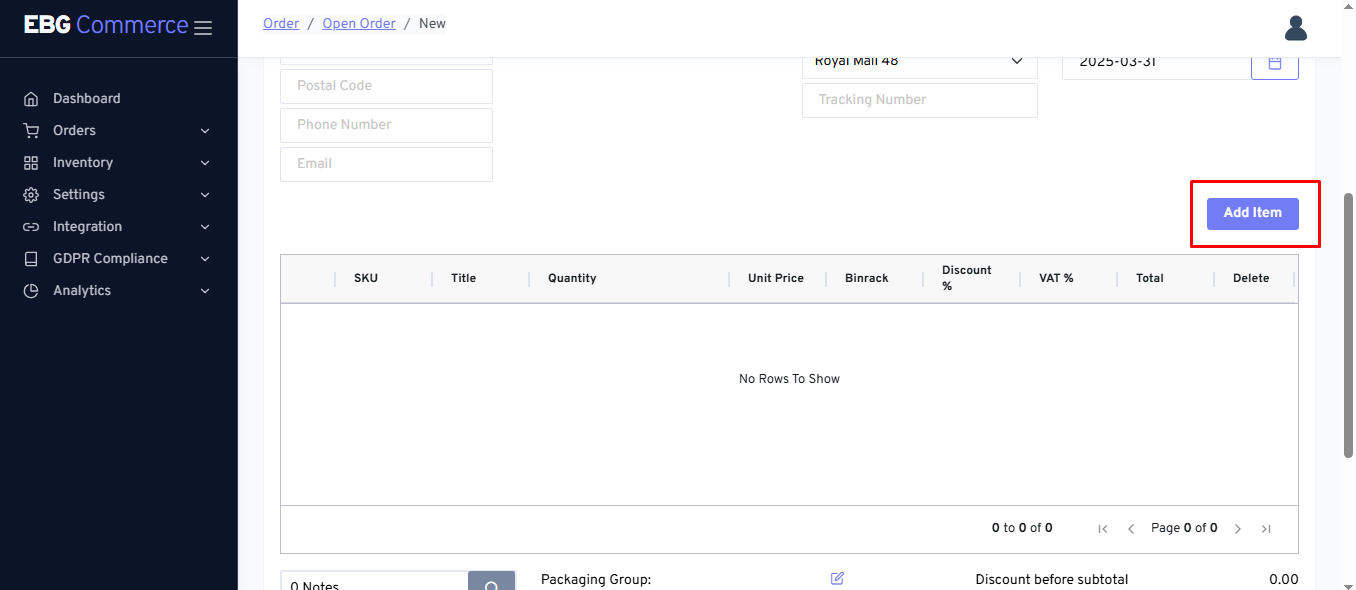Click the Order breadcrumb link

click(x=281, y=23)
